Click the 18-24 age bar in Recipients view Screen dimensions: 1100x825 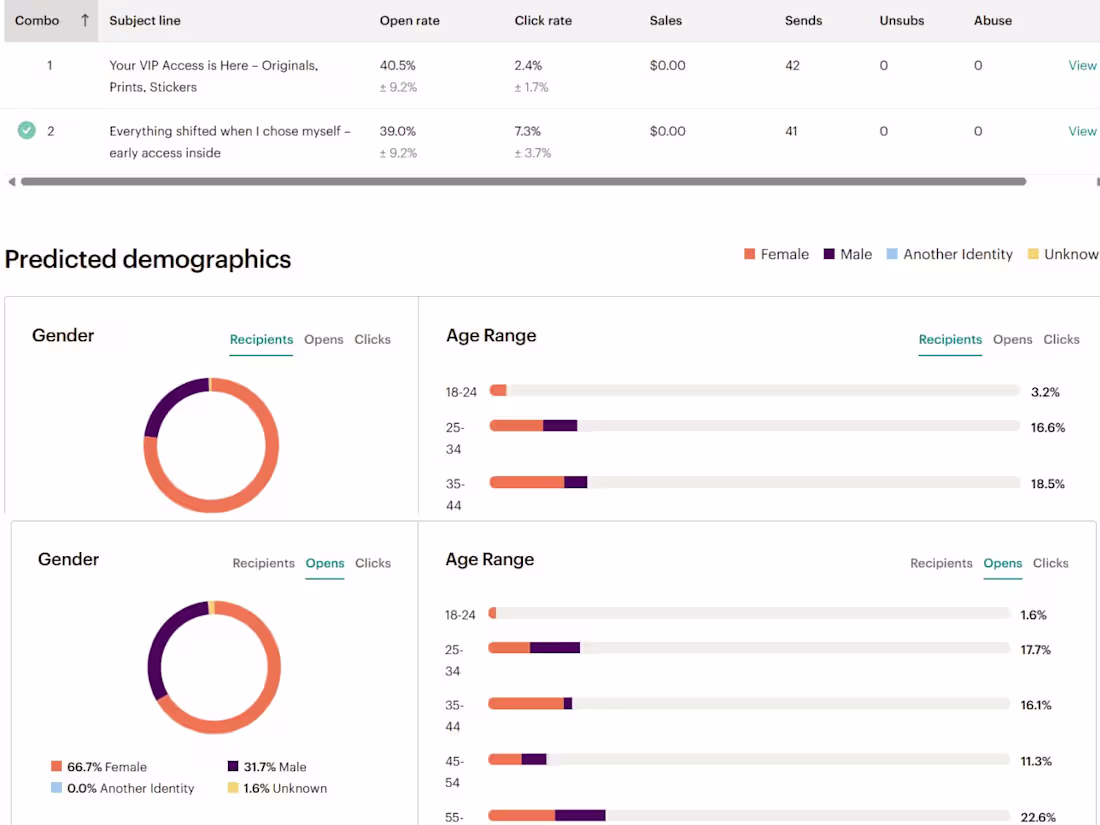point(497,390)
